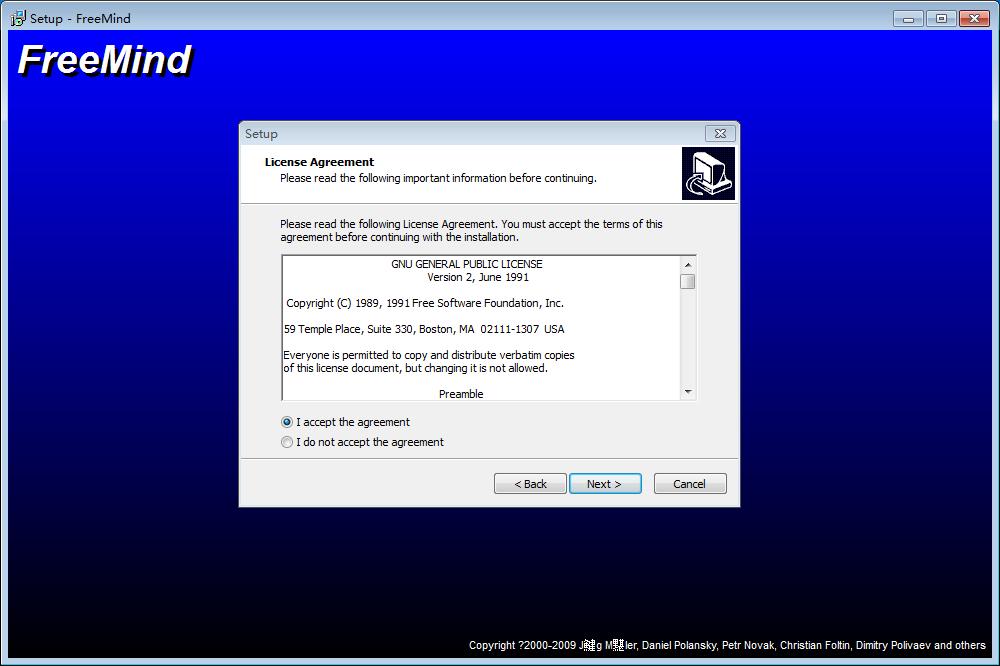
Task: Click the license text scroll-up arrow
Action: tap(688, 264)
